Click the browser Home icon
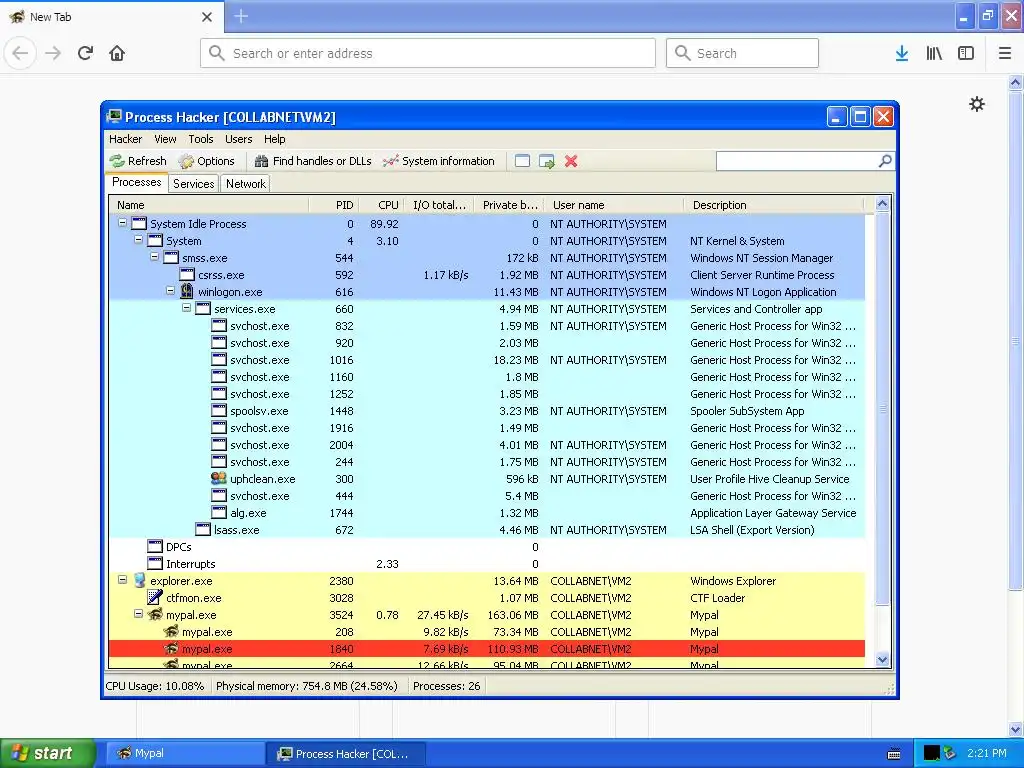Viewport: 1024px width, 768px height. 117,54
